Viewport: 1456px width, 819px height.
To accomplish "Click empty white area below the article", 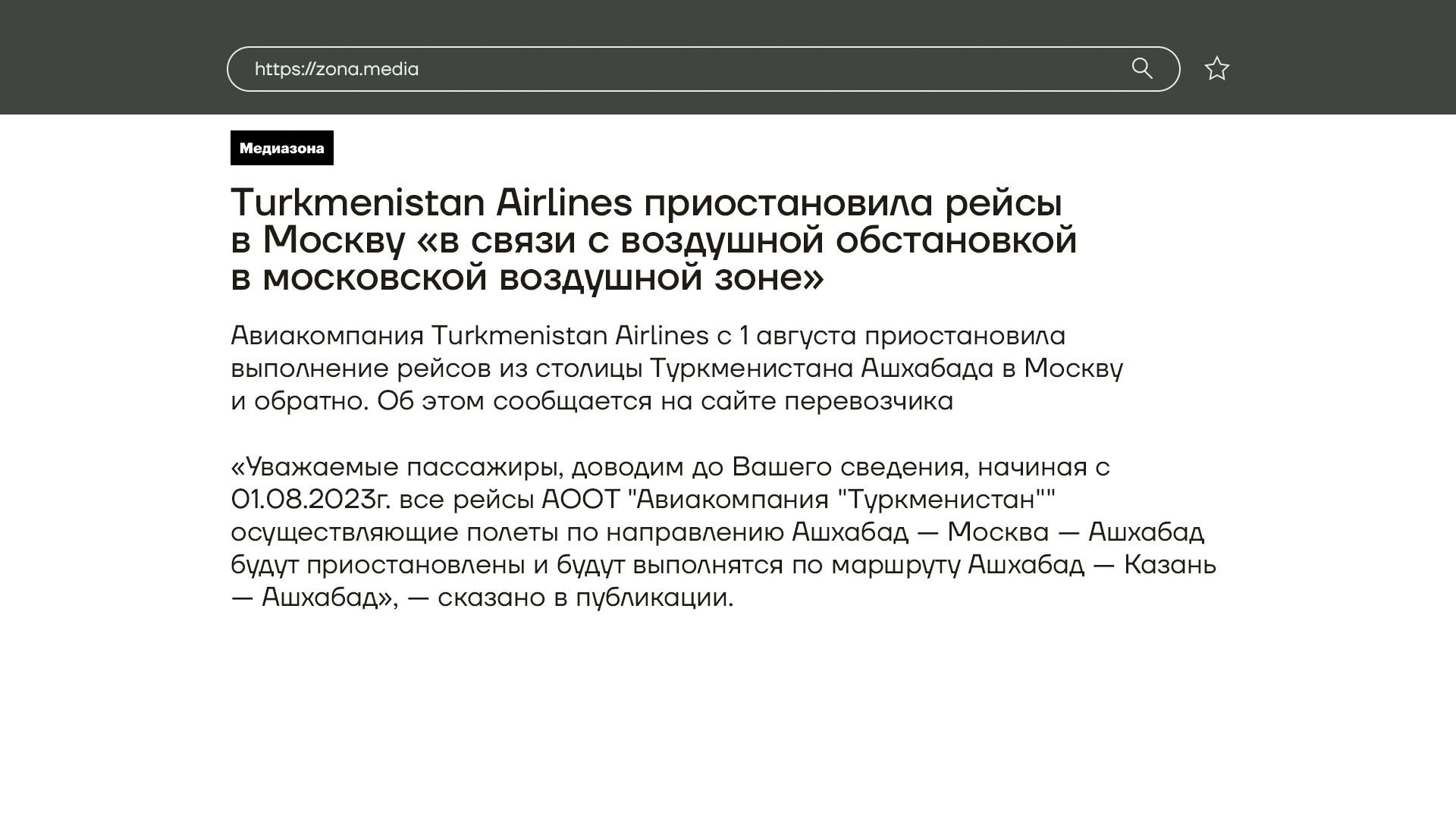I will (728, 720).
